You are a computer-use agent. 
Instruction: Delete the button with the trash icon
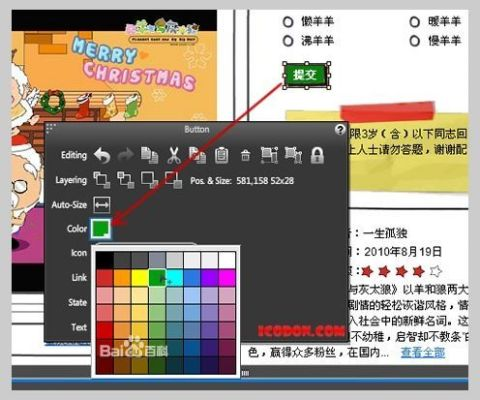[x=245, y=156]
